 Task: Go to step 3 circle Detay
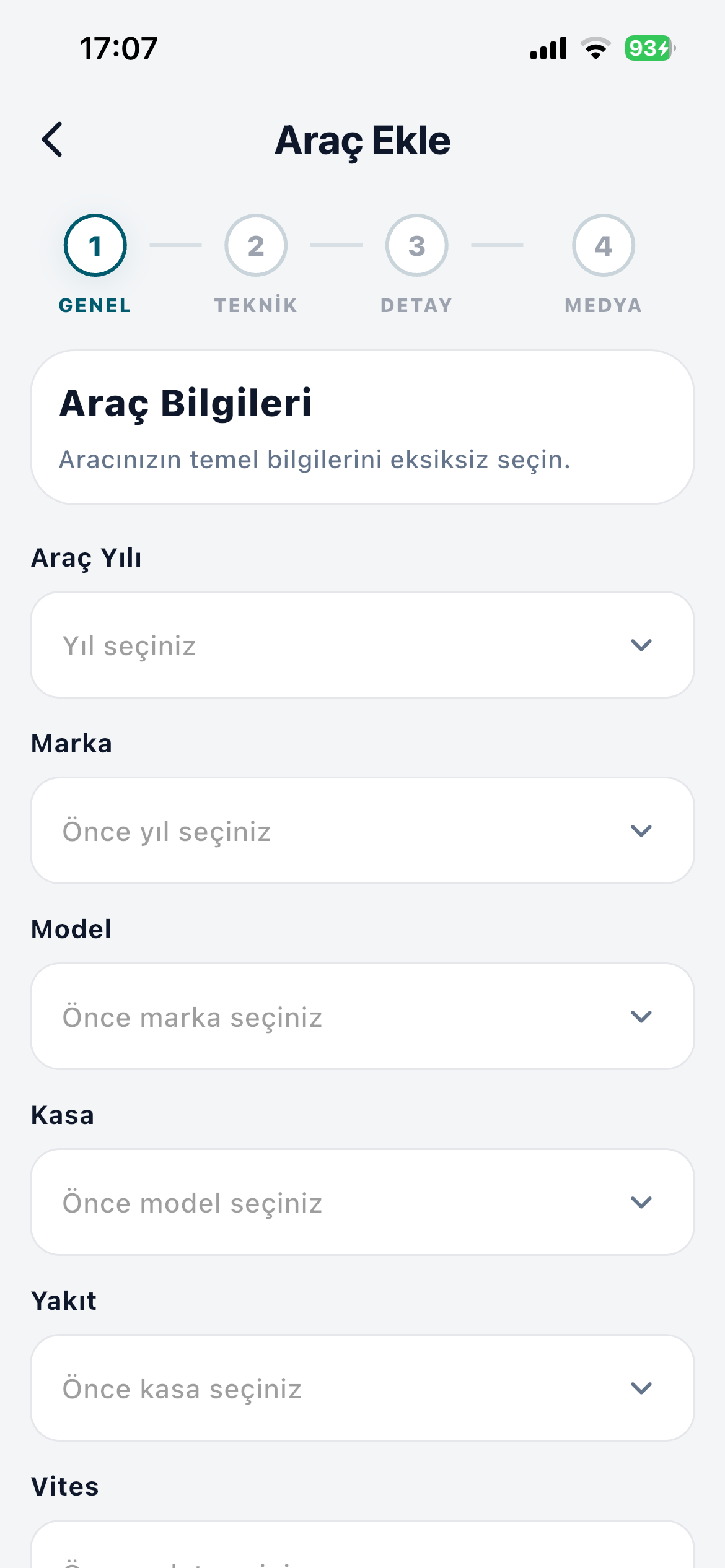[417, 245]
